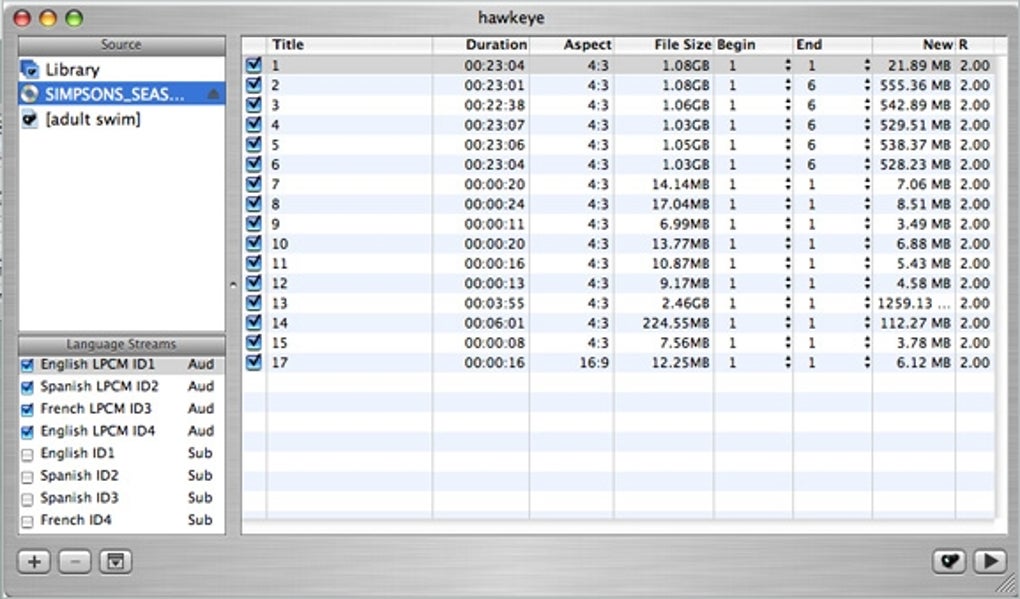Screen dimensions: 1020x599
Task: Enable Spanish ID2 subtitle stream
Action: tap(27, 477)
